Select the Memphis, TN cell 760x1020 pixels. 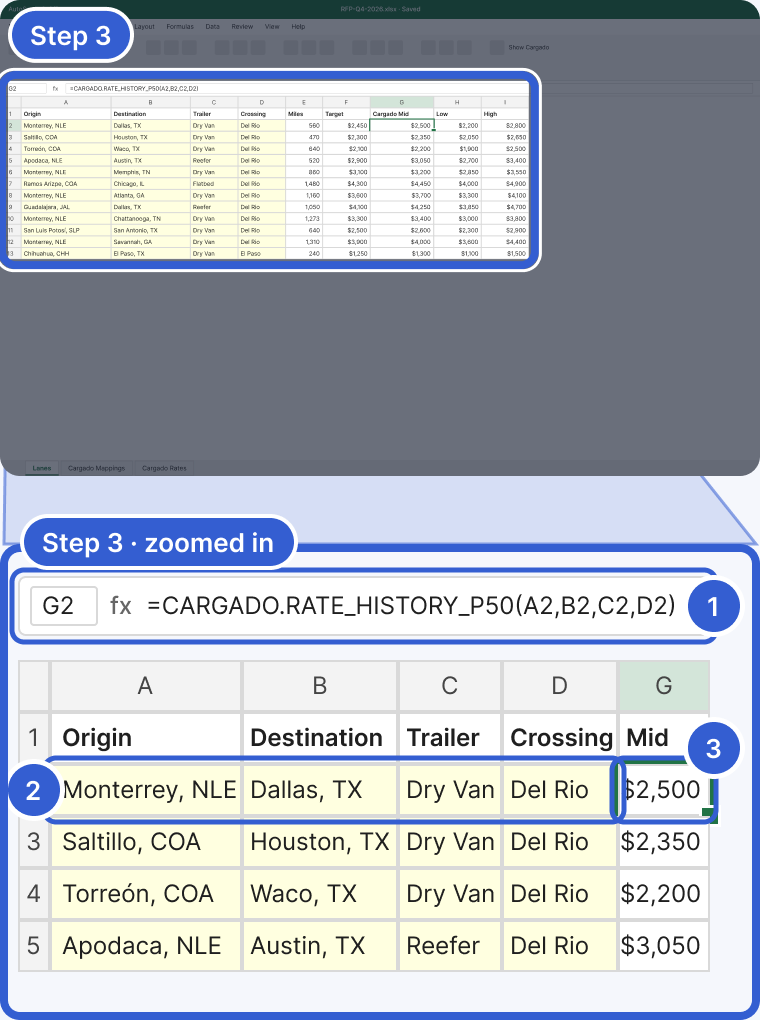click(x=150, y=172)
